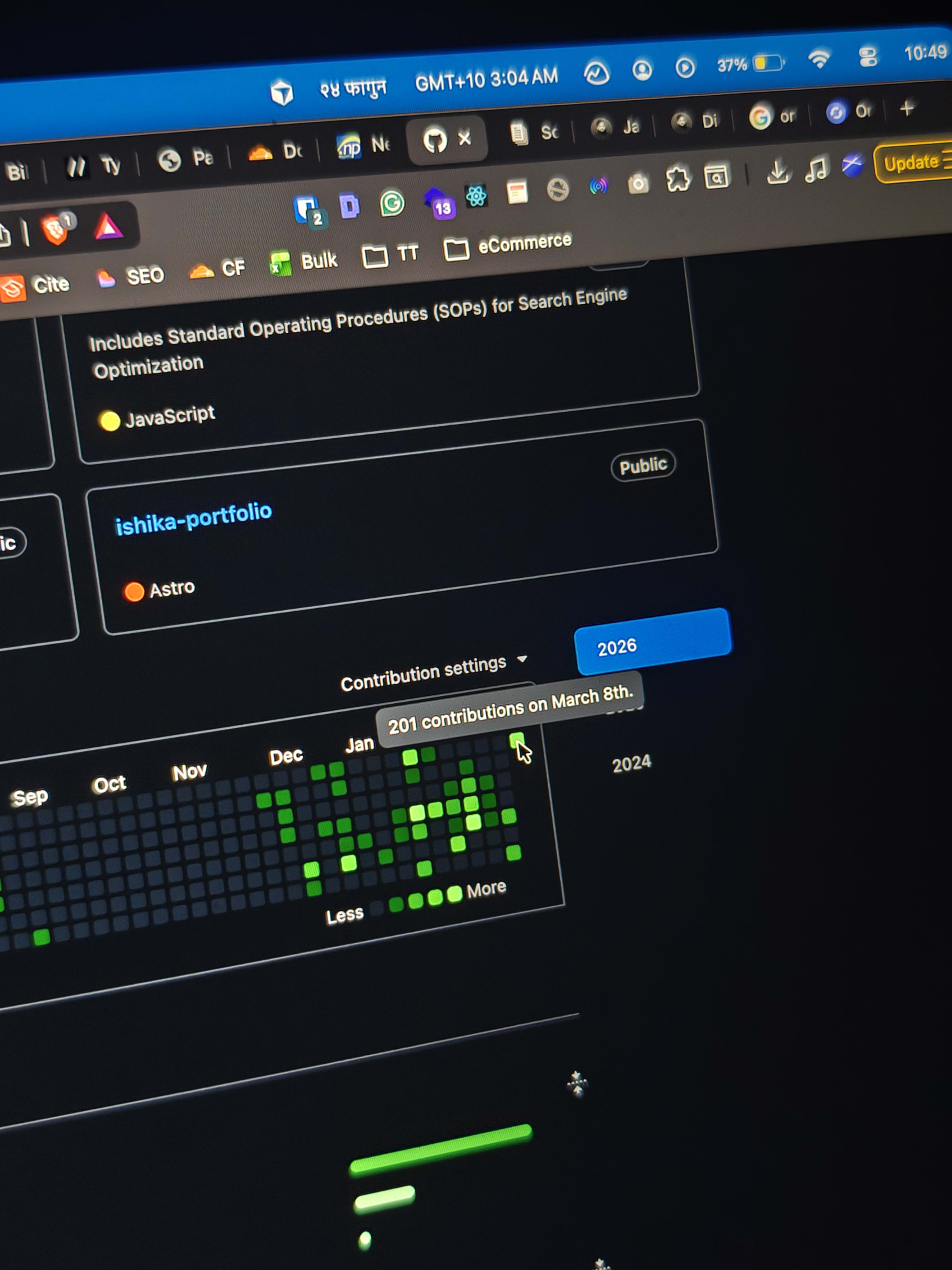Screen dimensions: 952x1270
Task: Open the React Developer Tools extension icon
Action: pos(476,196)
